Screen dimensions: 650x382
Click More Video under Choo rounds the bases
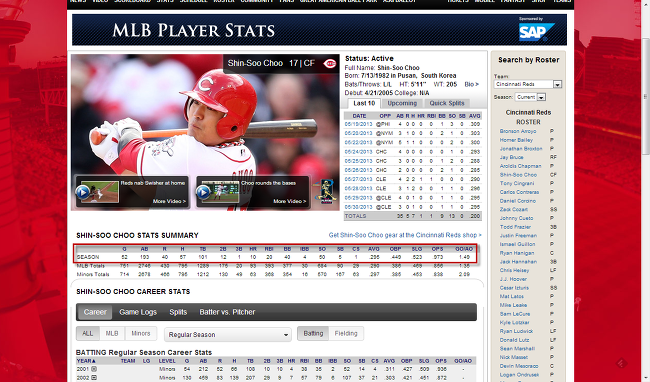pos(289,201)
